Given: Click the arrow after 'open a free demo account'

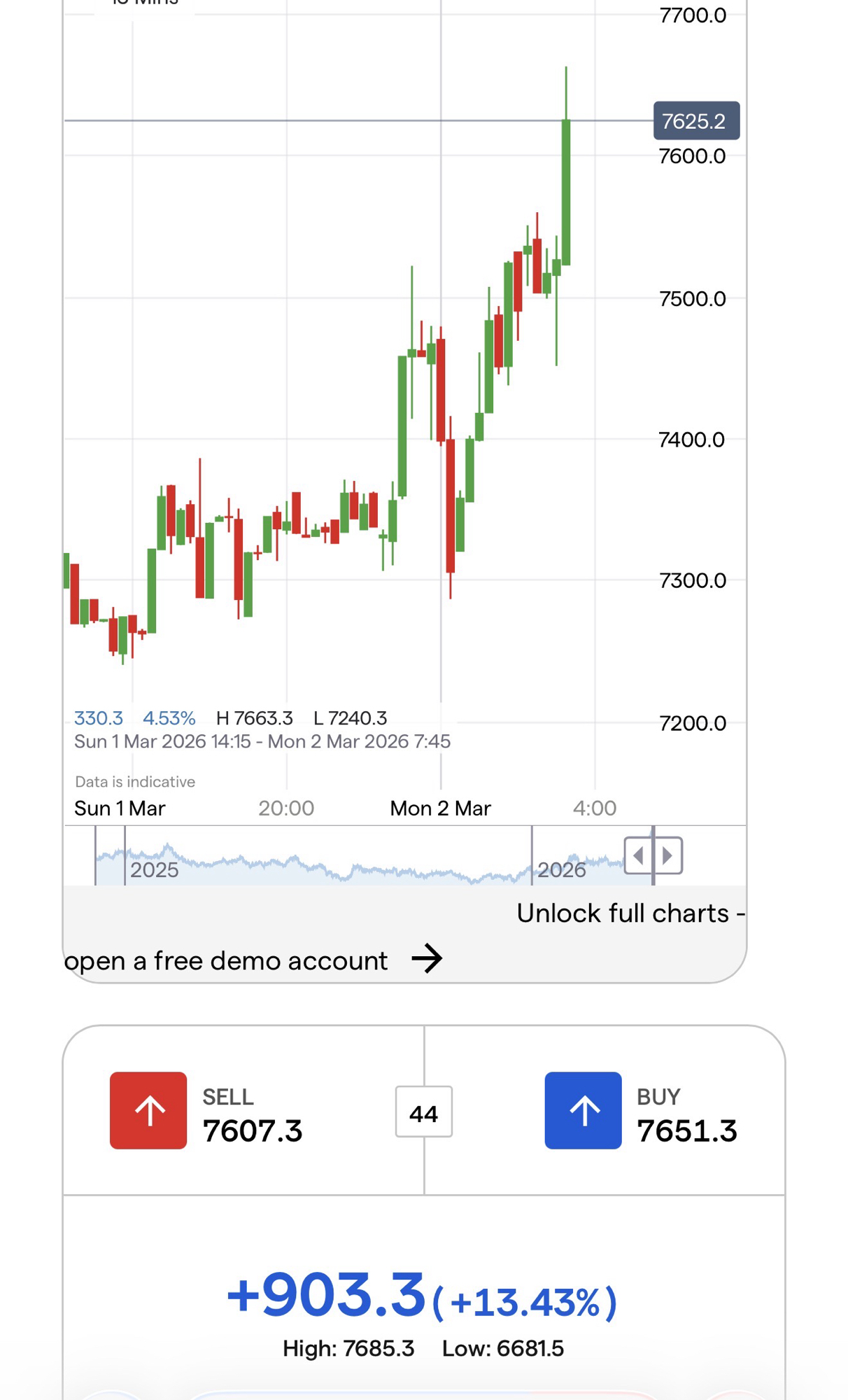Looking at the screenshot, I should 427,958.
